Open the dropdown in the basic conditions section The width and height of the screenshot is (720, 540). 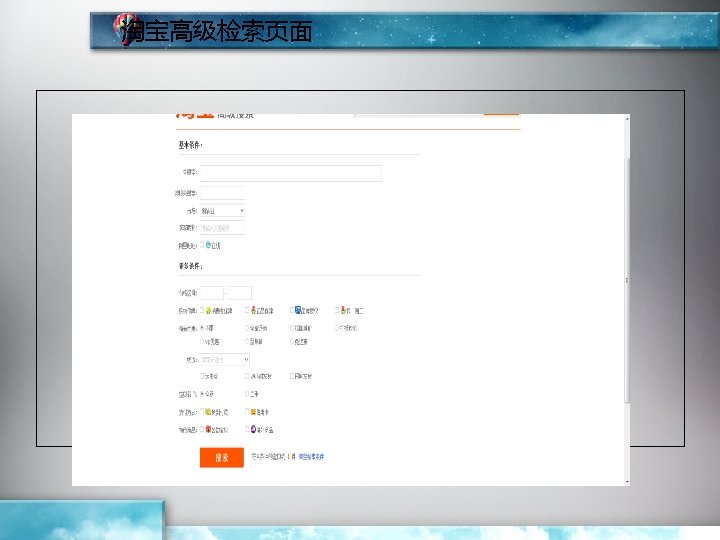click(x=222, y=211)
